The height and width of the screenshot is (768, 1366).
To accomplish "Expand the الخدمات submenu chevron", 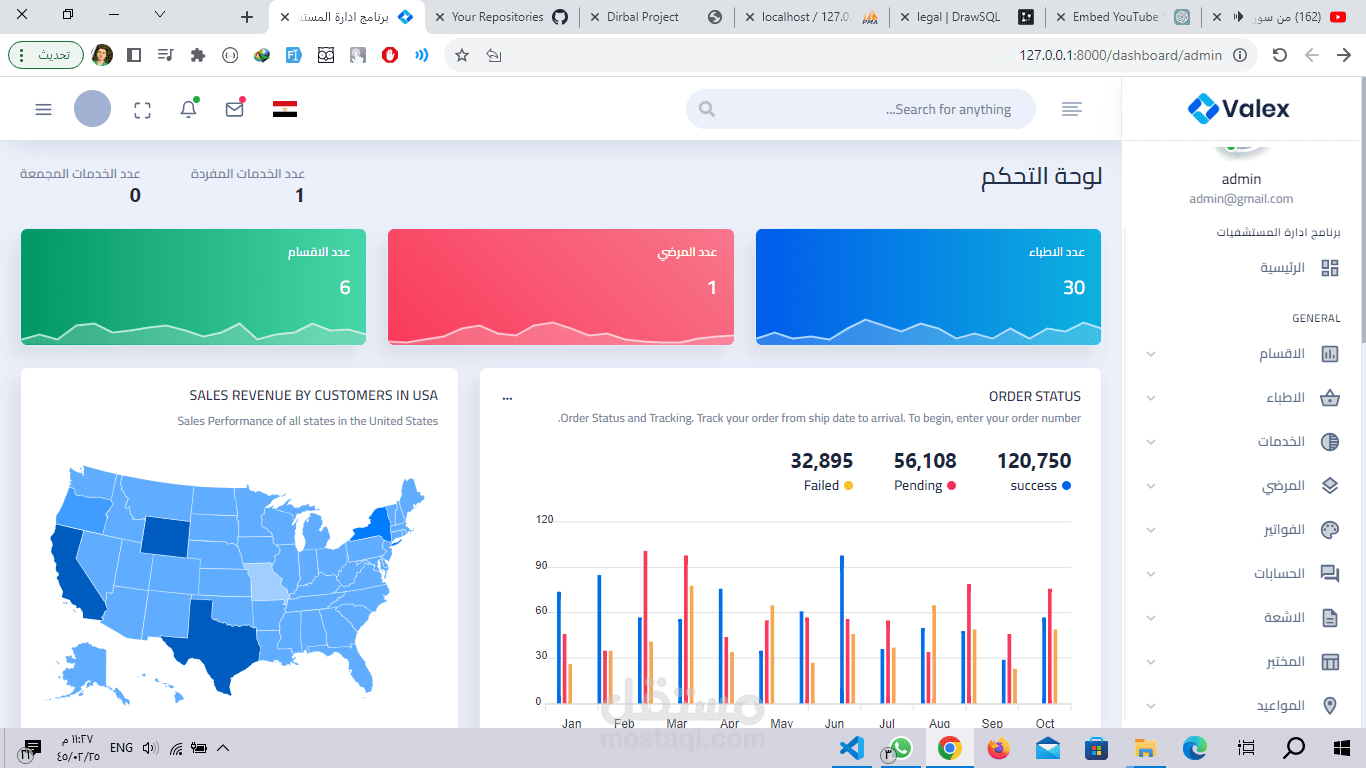I will point(1151,442).
